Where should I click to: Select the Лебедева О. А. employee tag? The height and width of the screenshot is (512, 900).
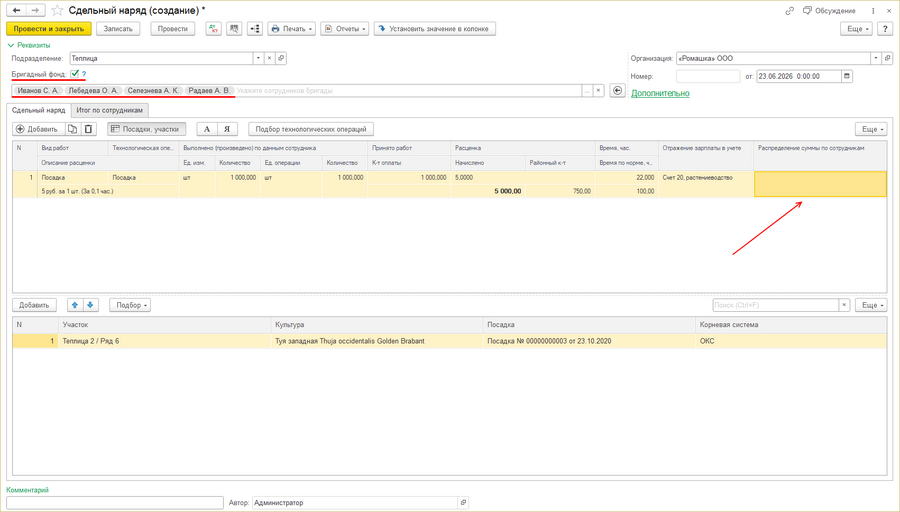click(x=92, y=91)
